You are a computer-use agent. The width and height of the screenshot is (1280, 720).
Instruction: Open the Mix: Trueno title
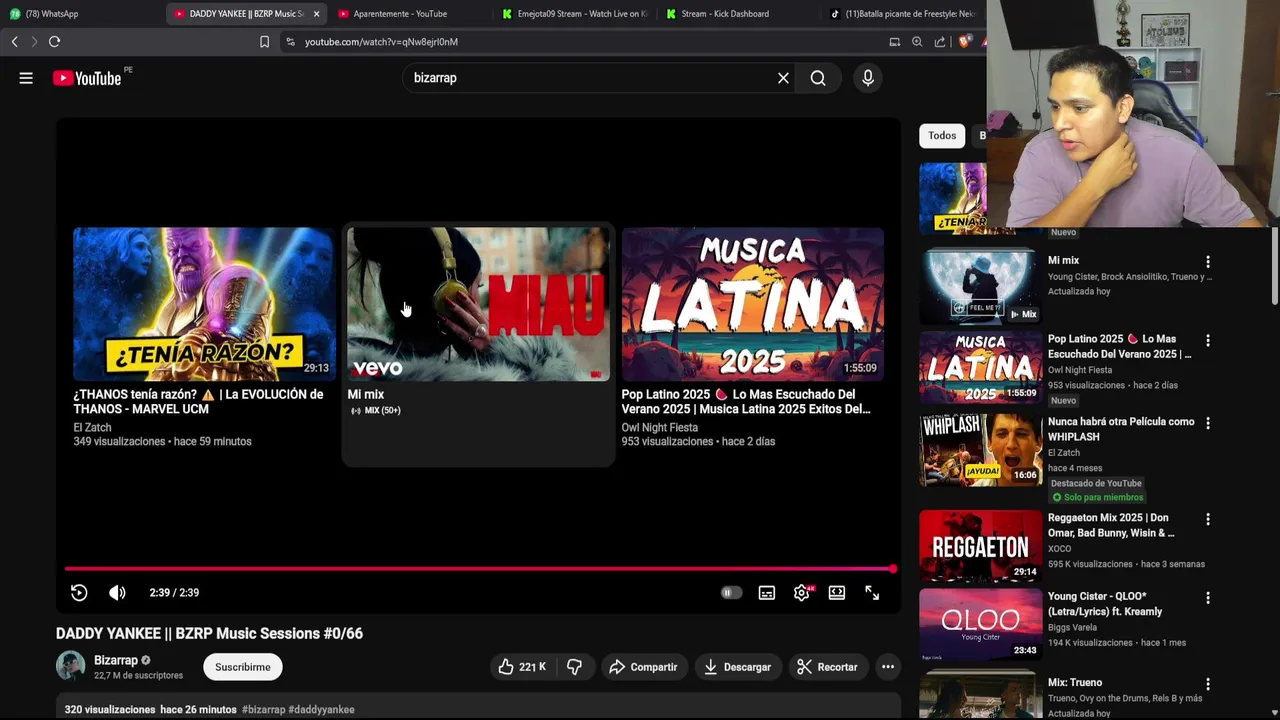click(1075, 683)
